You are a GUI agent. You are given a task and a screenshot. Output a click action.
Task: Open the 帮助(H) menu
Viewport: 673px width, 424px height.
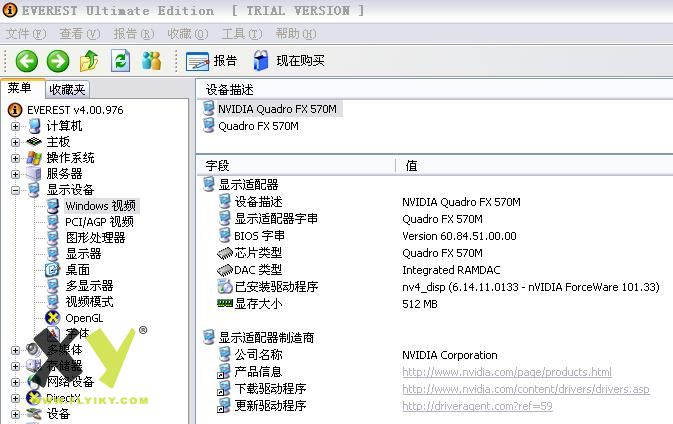click(x=296, y=33)
